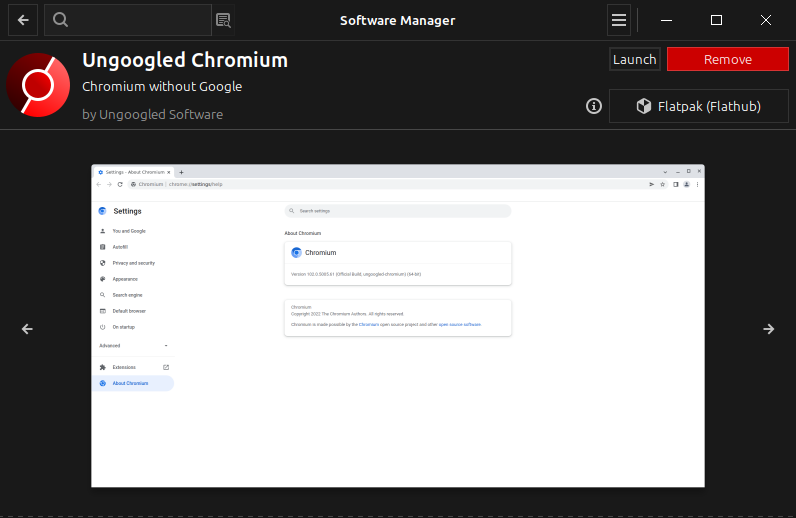Launch Ungoogled Chromium
Viewport: 796px width, 518px height.
pos(635,59)
